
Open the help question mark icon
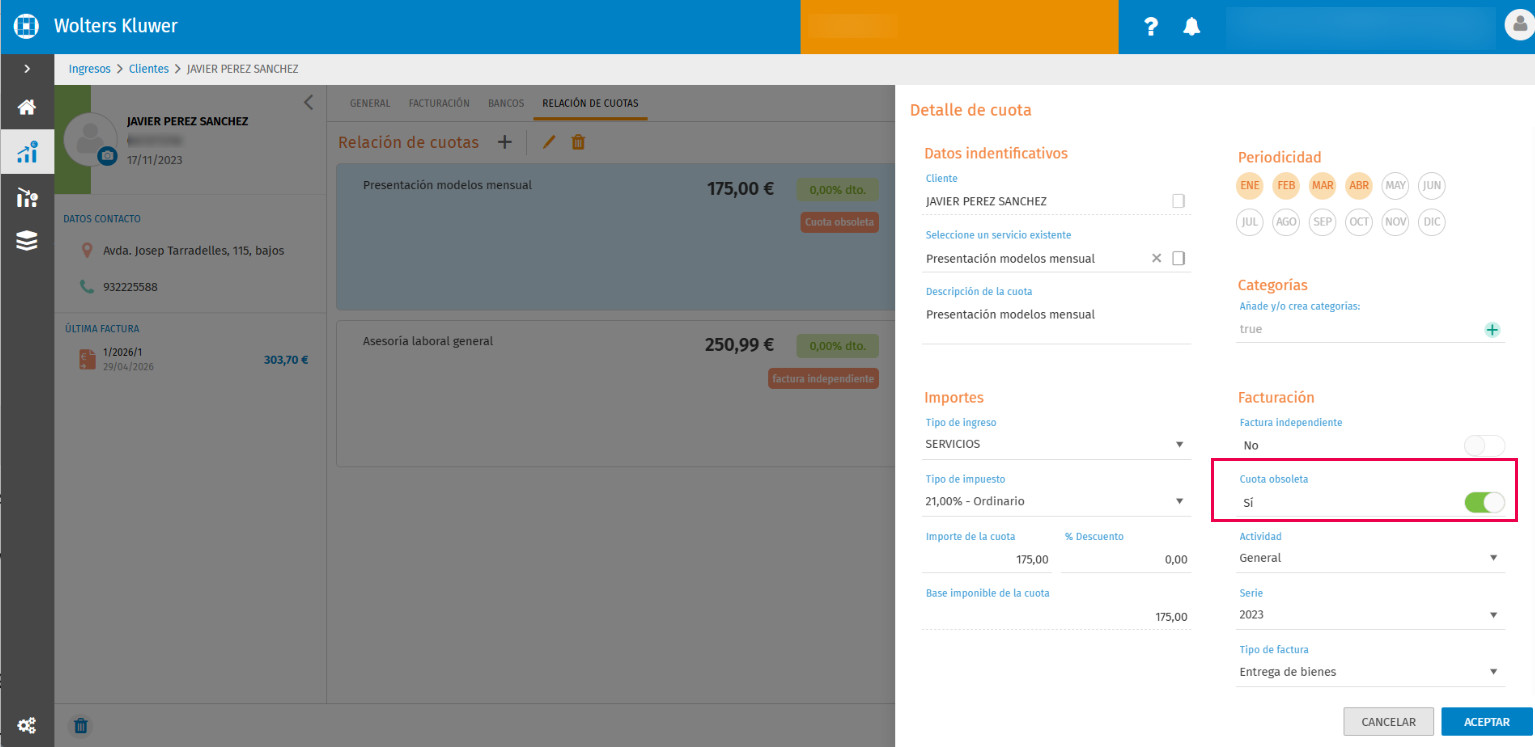[x=1151, y=27]
